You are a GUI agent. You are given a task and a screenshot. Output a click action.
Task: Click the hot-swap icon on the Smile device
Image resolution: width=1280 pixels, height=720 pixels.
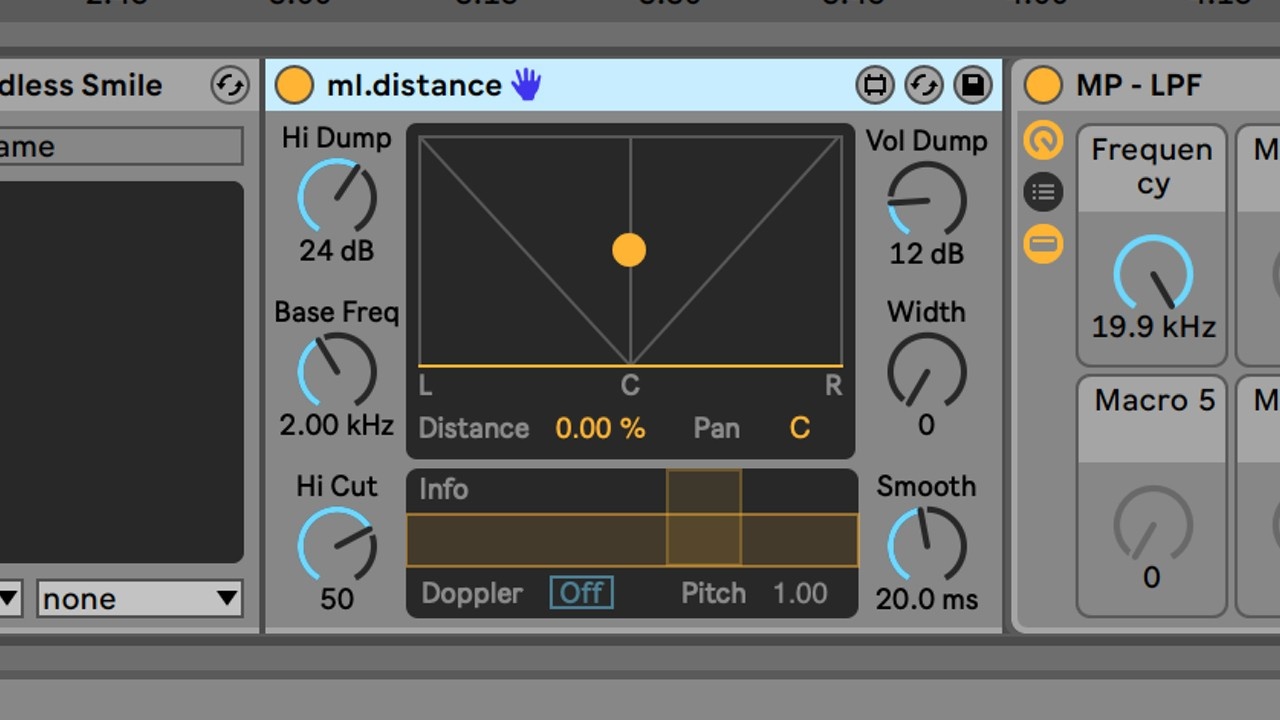pyautogui.click(x=230, y=85)
